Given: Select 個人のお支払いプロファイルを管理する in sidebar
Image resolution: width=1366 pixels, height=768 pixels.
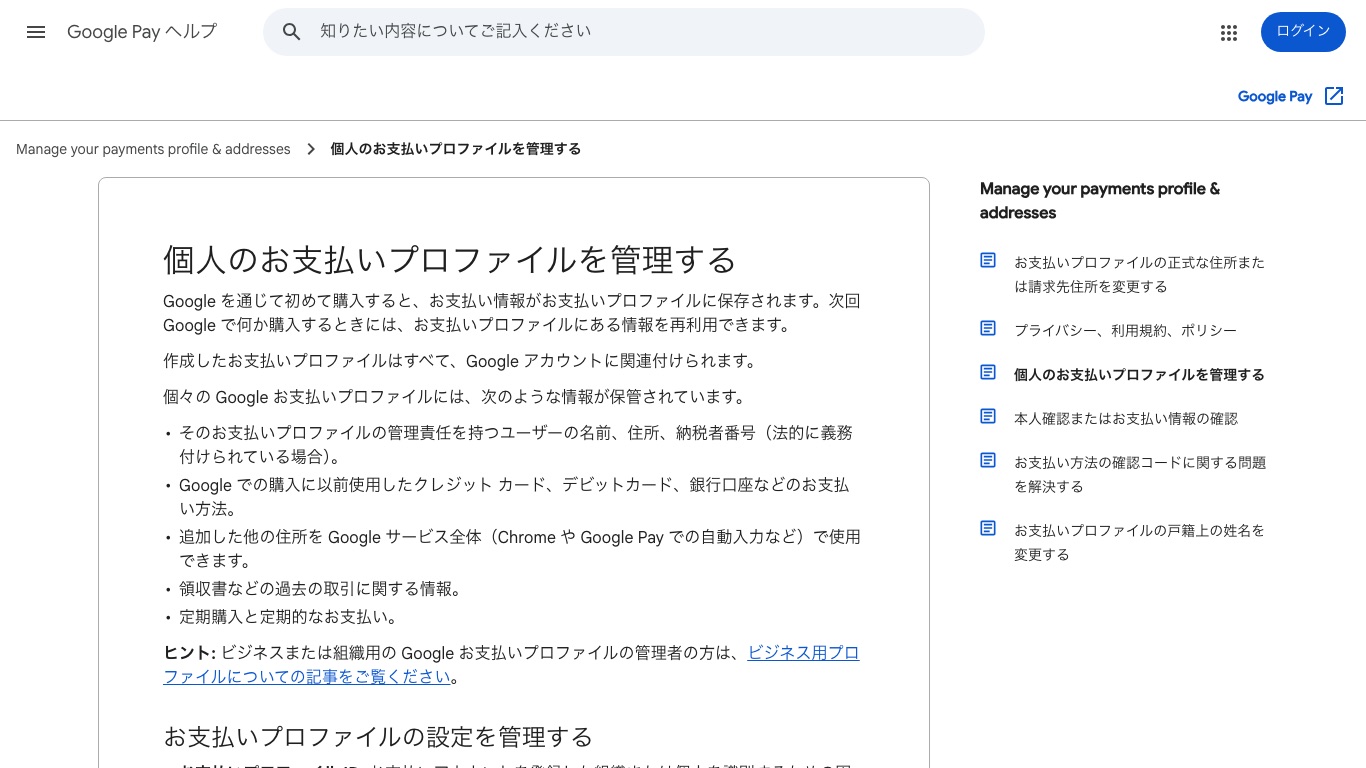Looking at the screenshot, I should point(1139,375).
